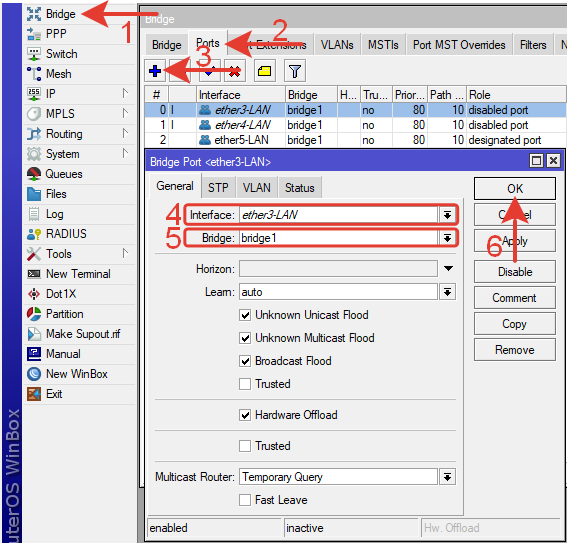Select the ether4-LAN row in table
The image size is (567, 543).
355,125
